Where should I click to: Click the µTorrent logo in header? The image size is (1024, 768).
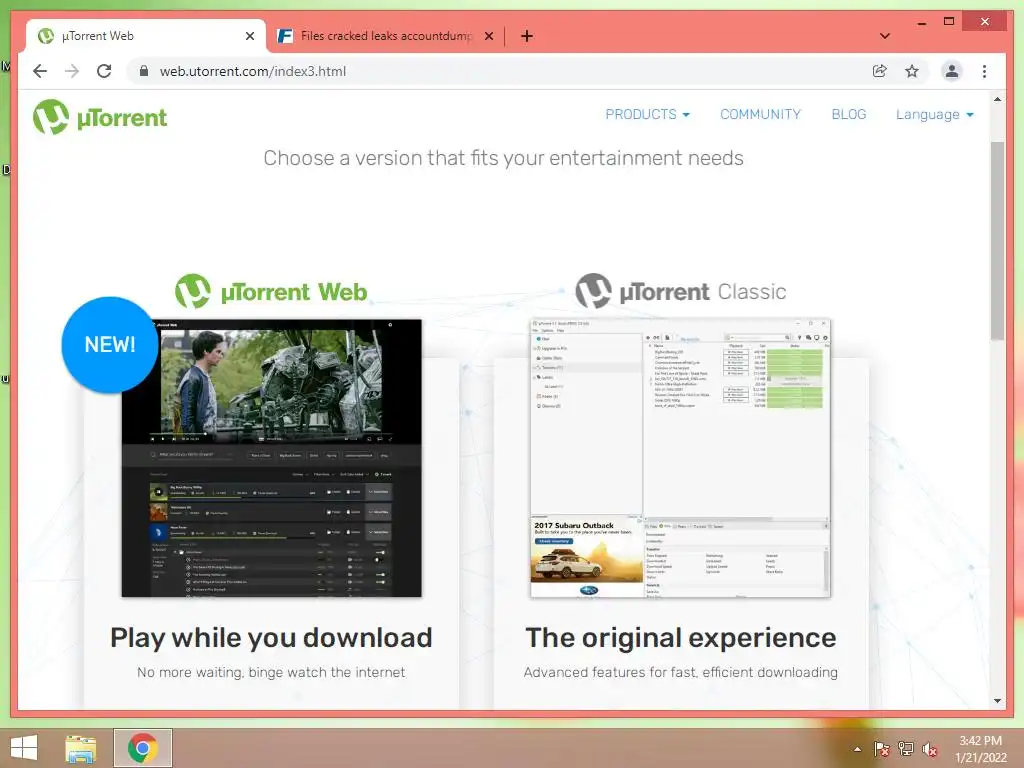[100, 117]
